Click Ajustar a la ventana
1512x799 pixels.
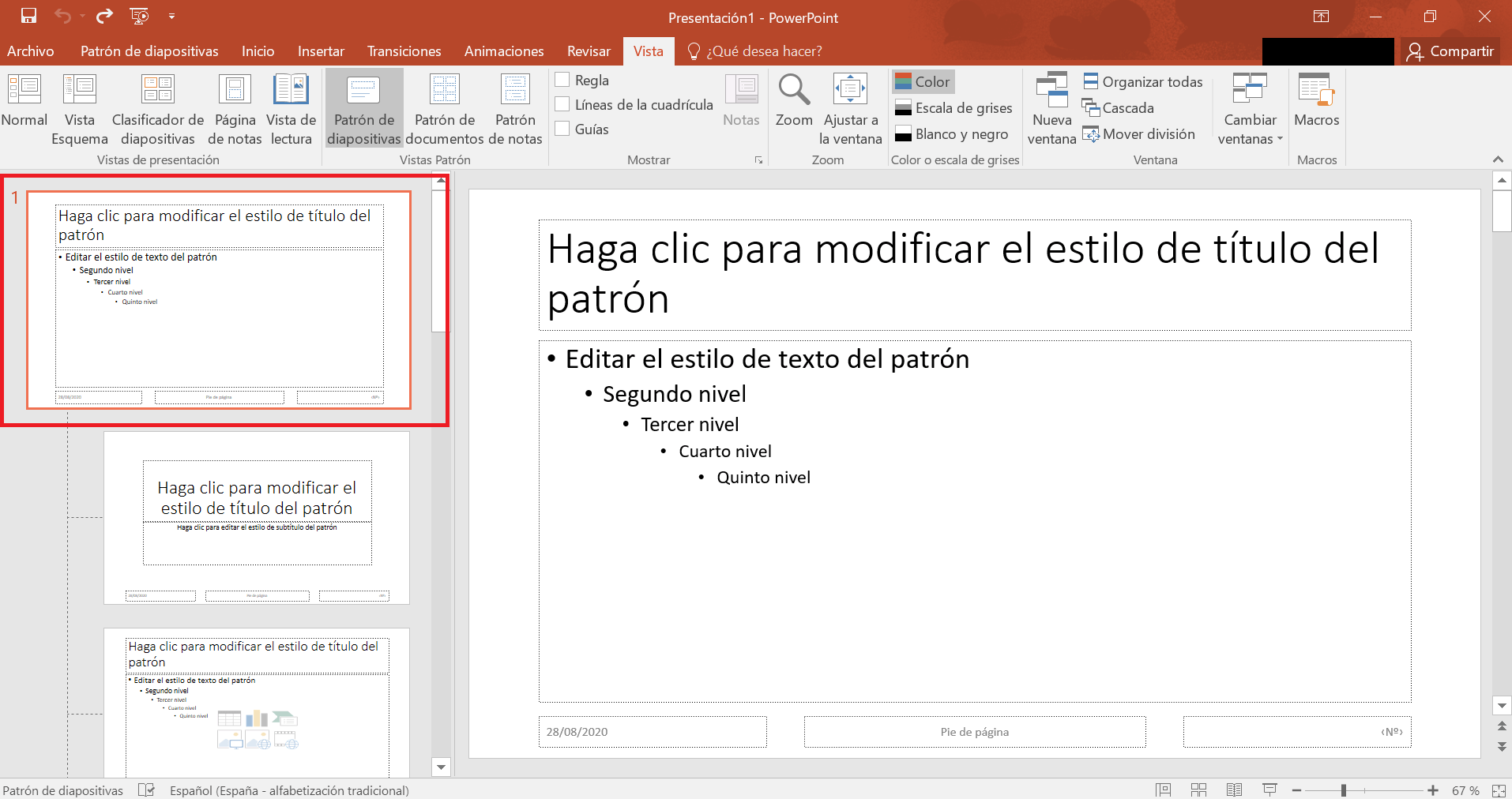click(x=851, y=109)
